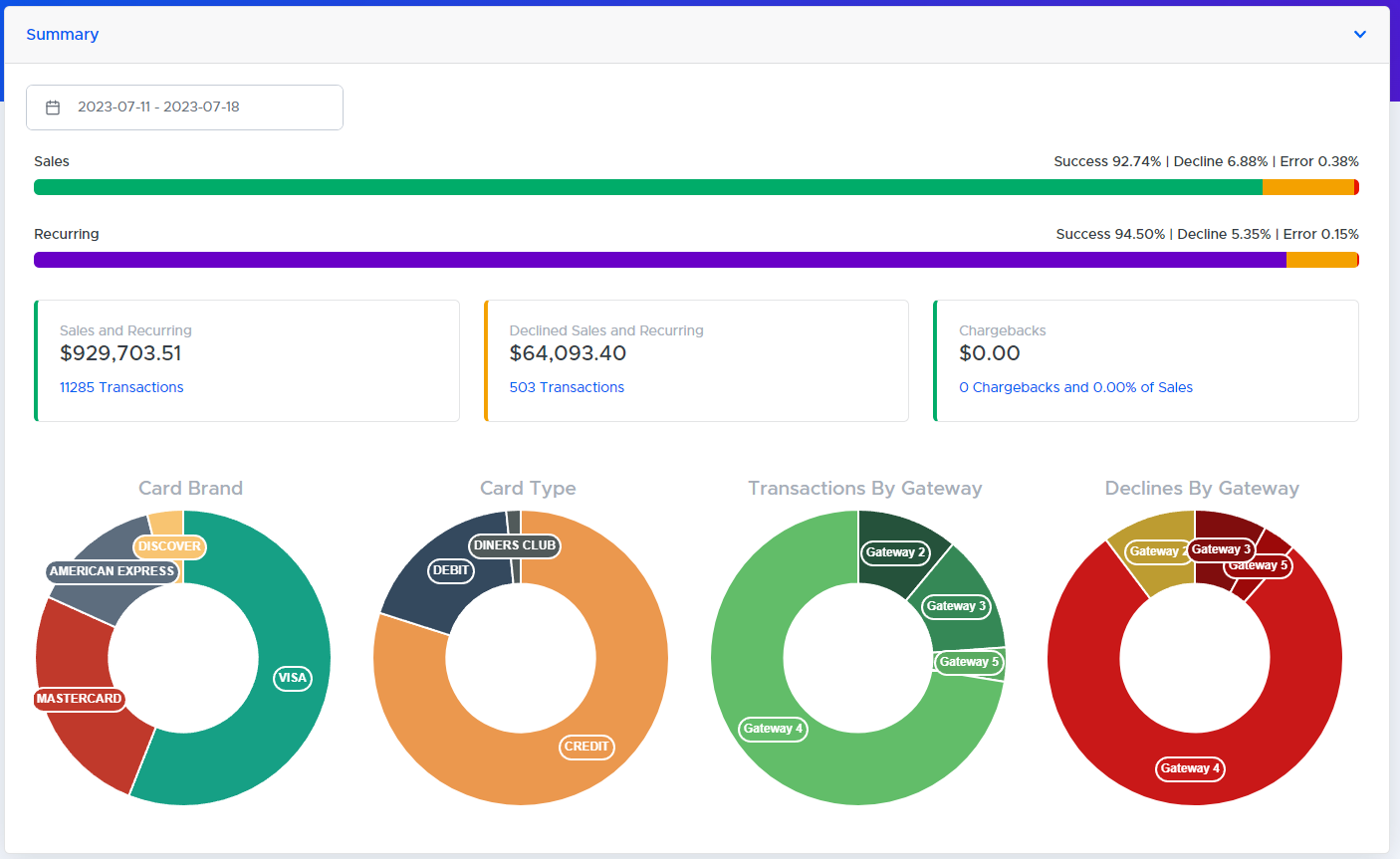Select the DEBIT label in Card Type chart
1400x859 pixels.
click(451, 570)
